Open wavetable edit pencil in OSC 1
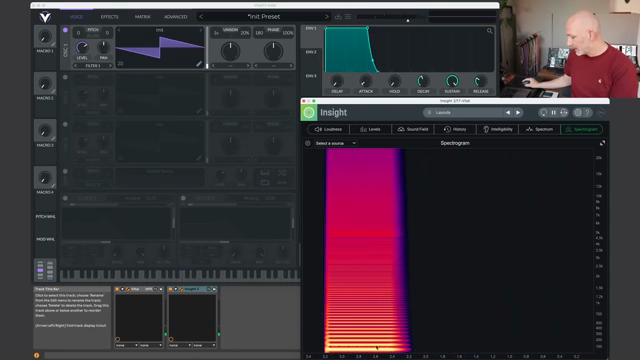Screen dimensions: 640x360 pos(199,64)
